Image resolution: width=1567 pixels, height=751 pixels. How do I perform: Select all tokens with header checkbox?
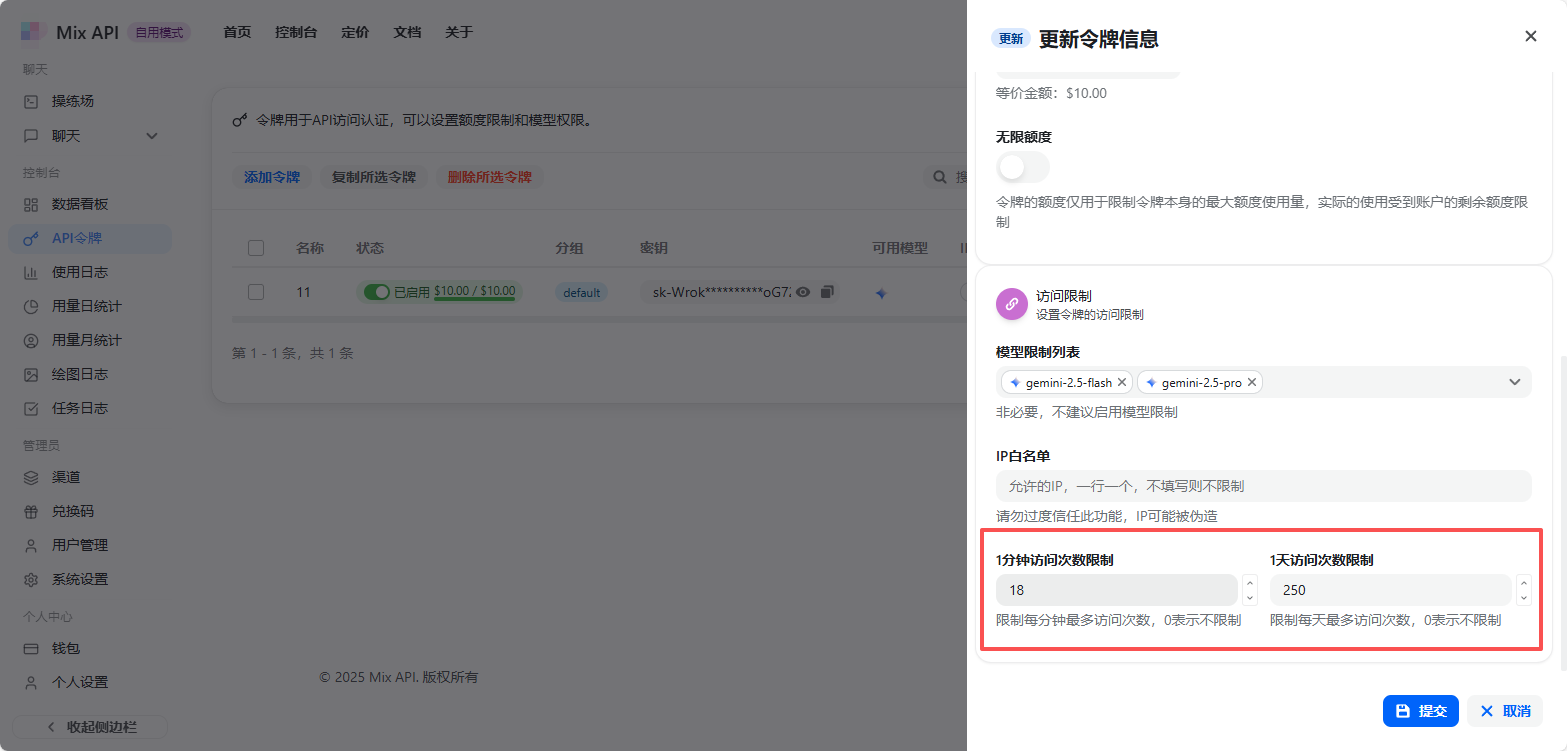click(x=256, y=248)
